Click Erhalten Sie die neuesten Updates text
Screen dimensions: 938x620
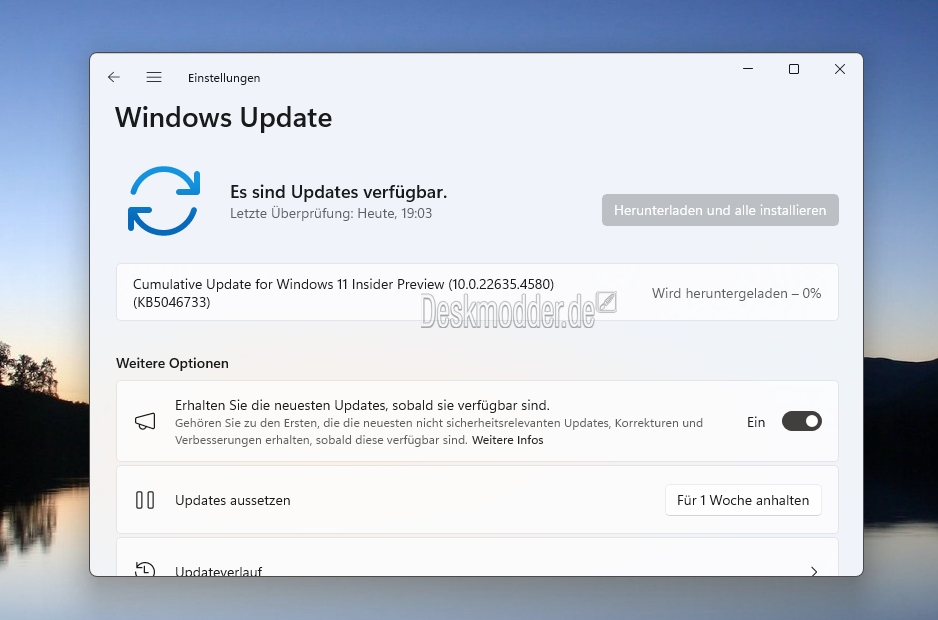363,405
